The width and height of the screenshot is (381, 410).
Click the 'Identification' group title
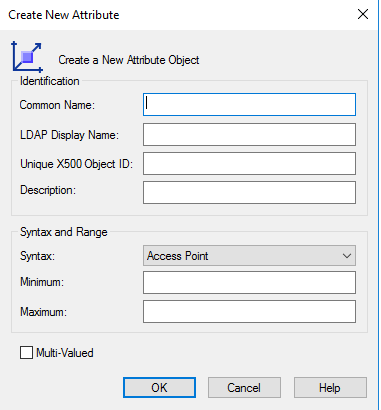tap(50, 81)
